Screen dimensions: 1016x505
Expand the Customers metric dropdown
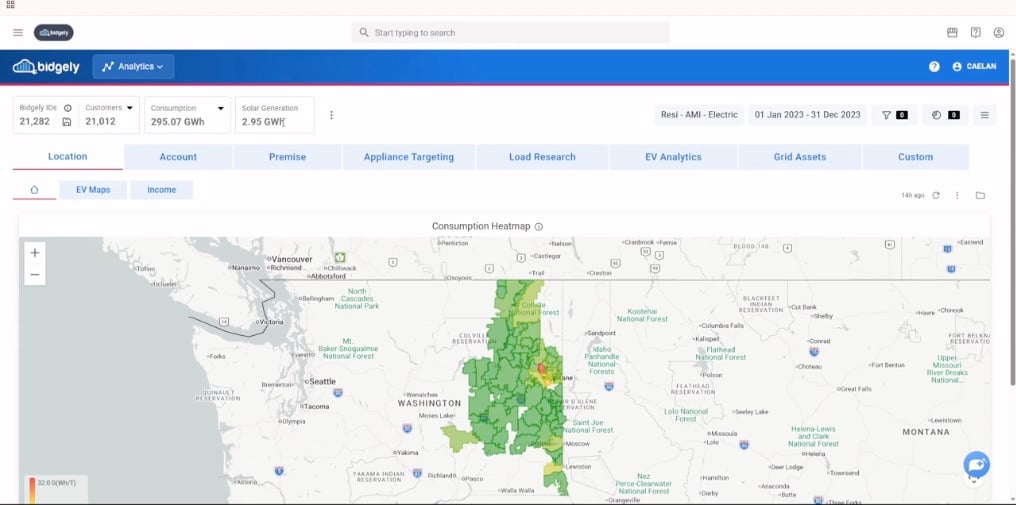click(130, 108)
